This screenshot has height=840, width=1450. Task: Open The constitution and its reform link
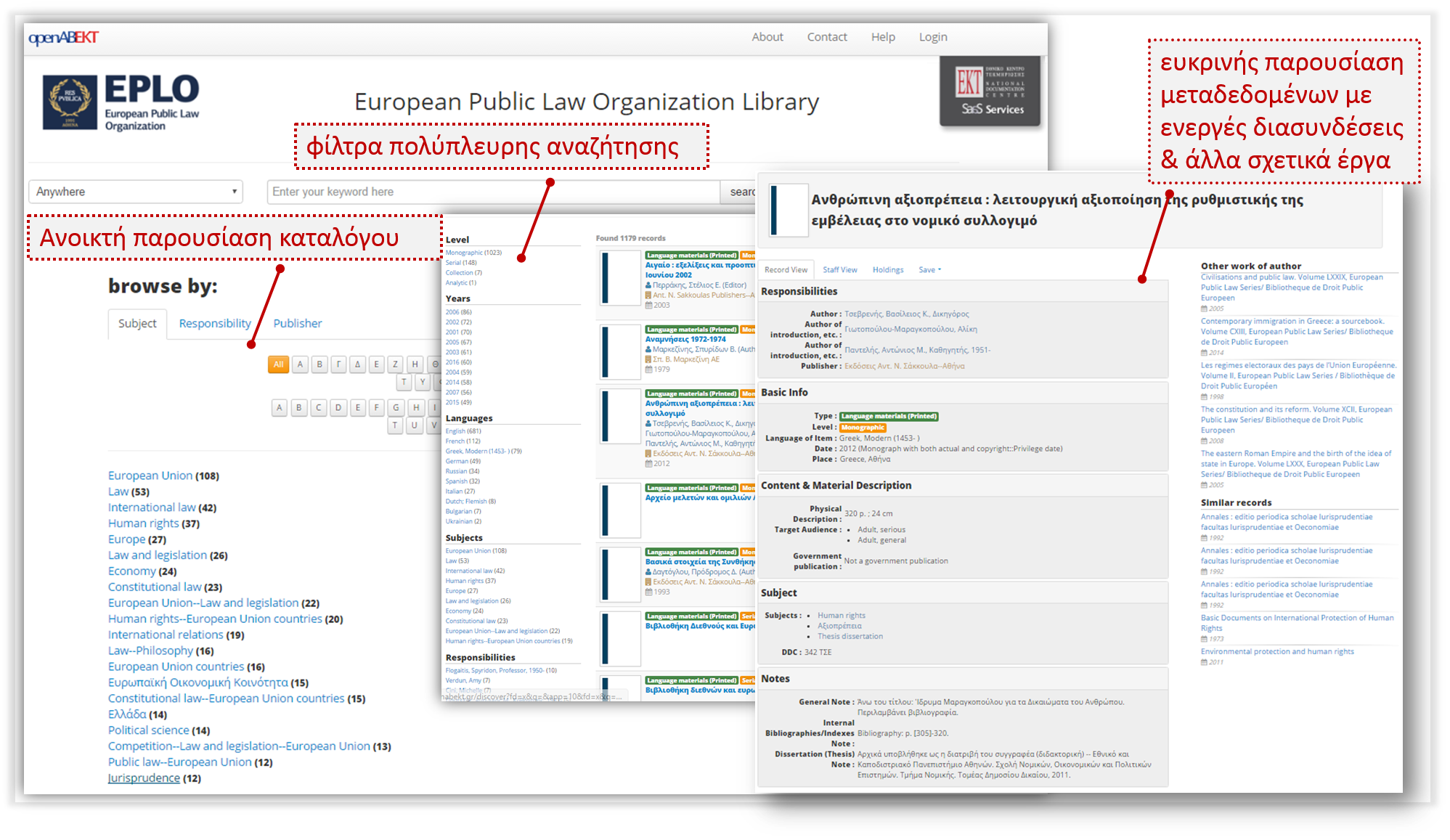coord(1296,420)
